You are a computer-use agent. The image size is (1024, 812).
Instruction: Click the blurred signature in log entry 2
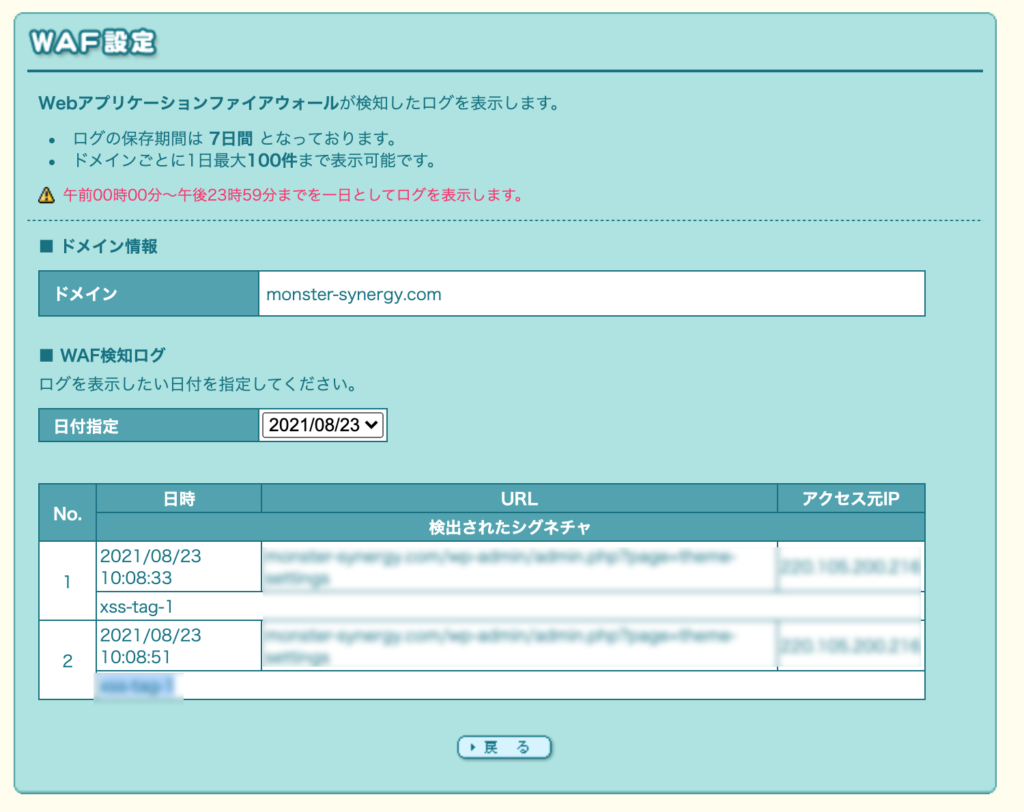pos(137,686)
